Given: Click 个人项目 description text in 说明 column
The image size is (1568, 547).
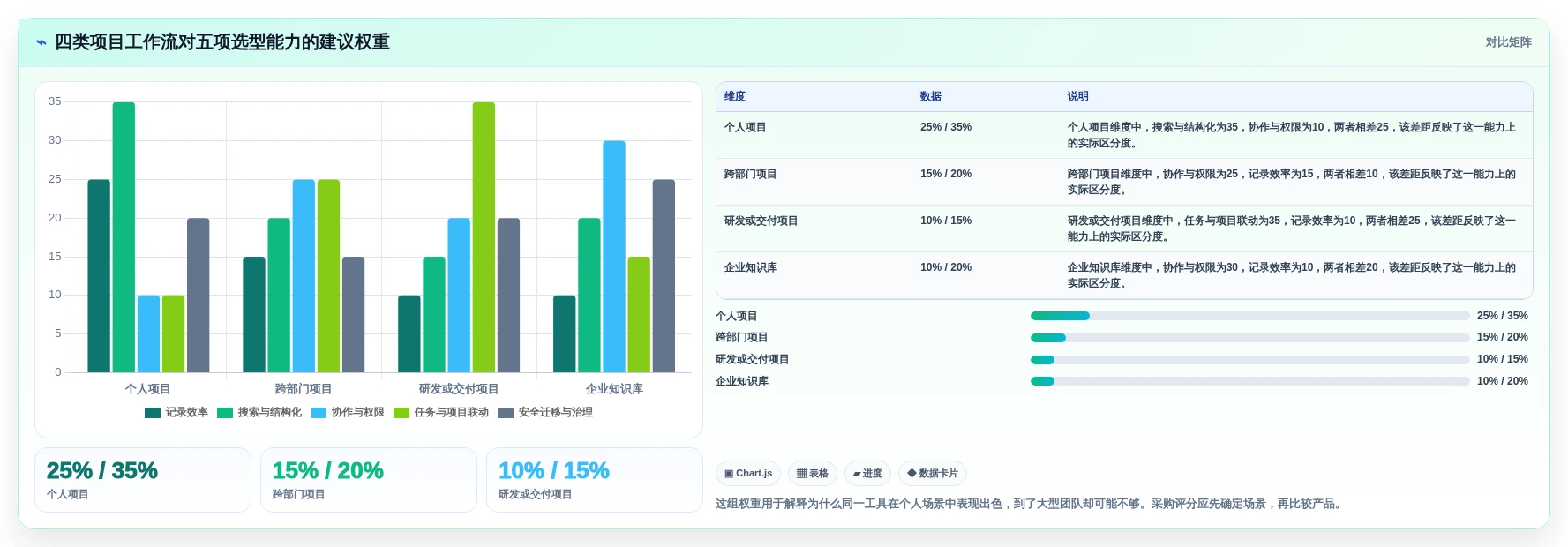Looking at the screenshot, I should (1292, 135).
